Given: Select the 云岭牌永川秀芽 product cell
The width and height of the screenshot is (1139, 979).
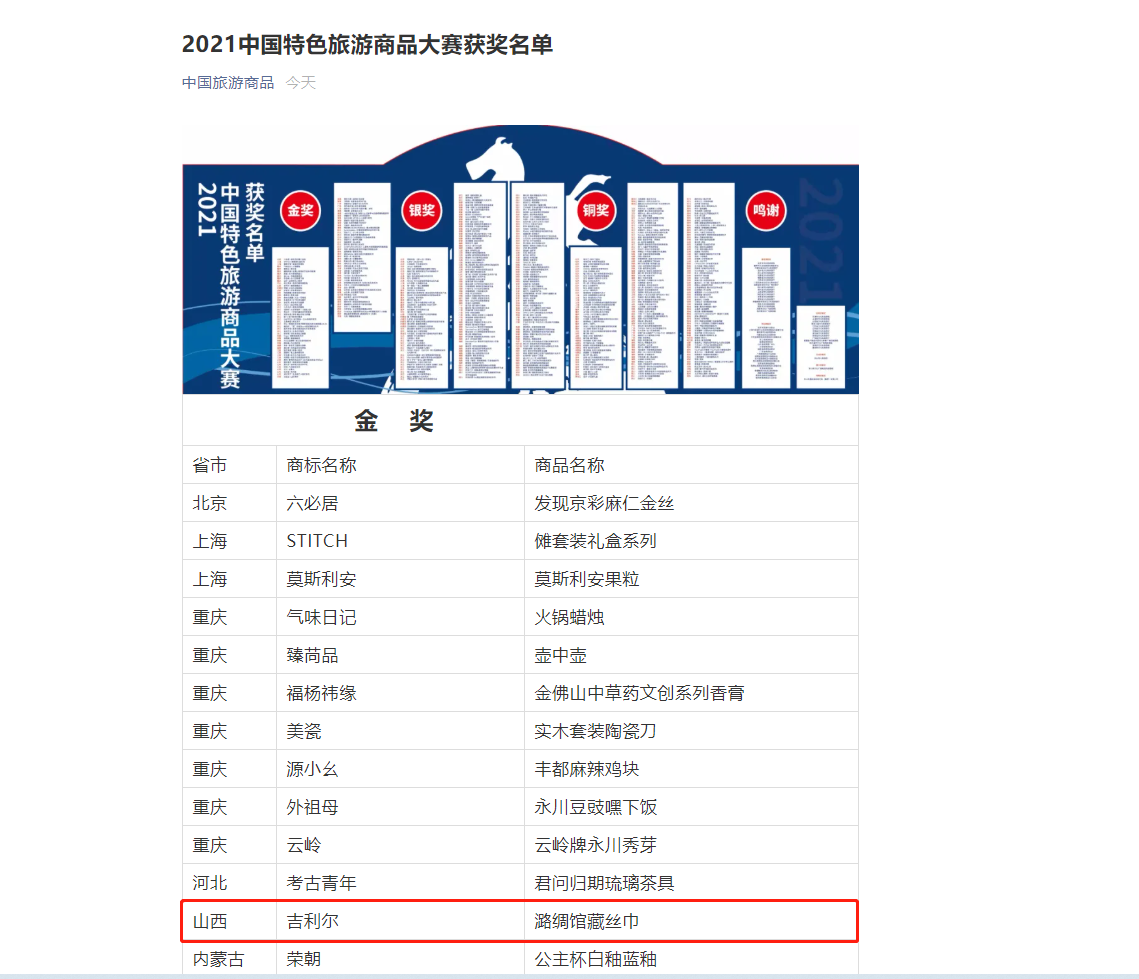Looking at the screenshot, I should click(x=691, y=845).
